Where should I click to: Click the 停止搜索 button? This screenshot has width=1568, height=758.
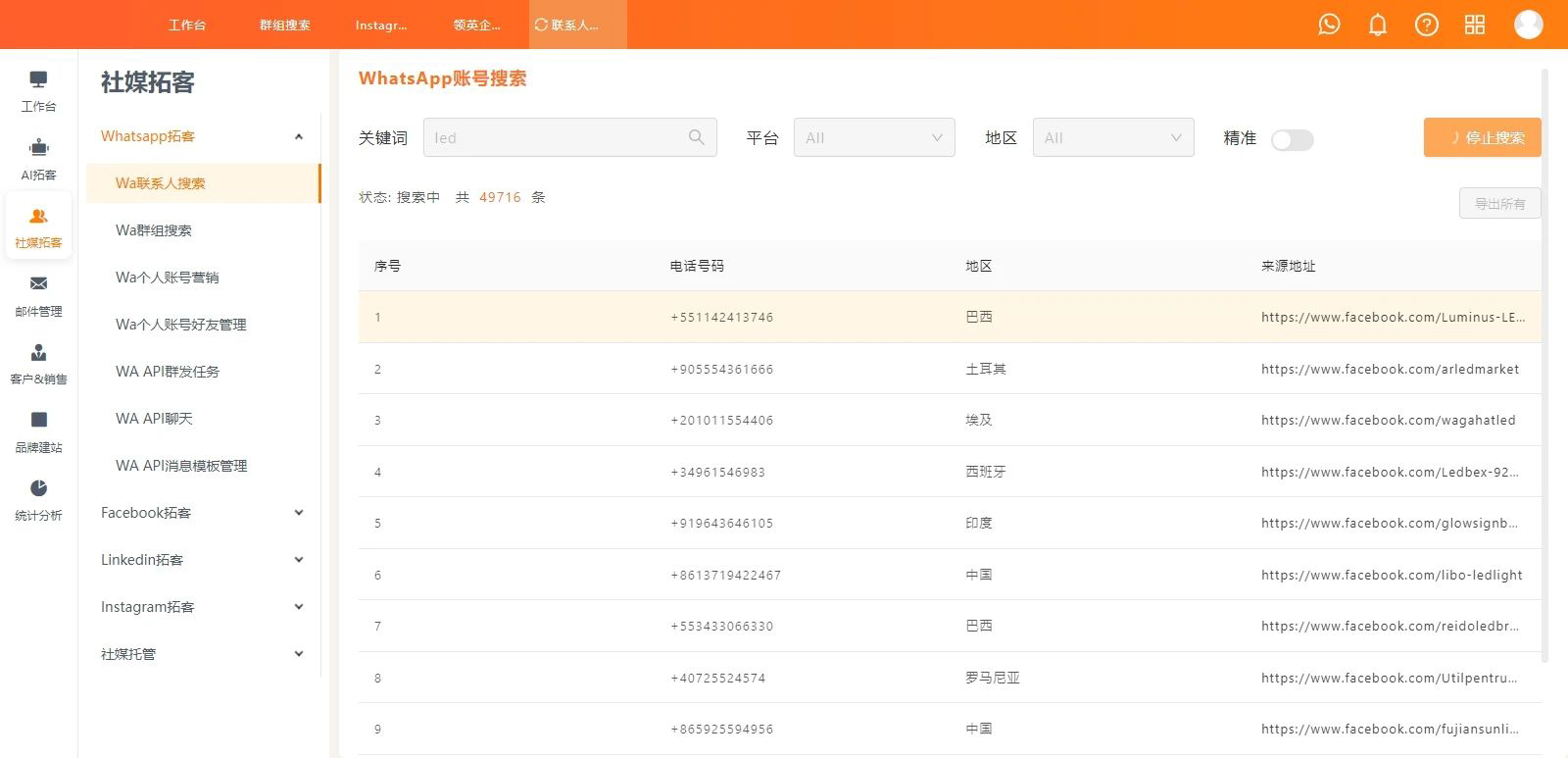(x=1482, y=137)
